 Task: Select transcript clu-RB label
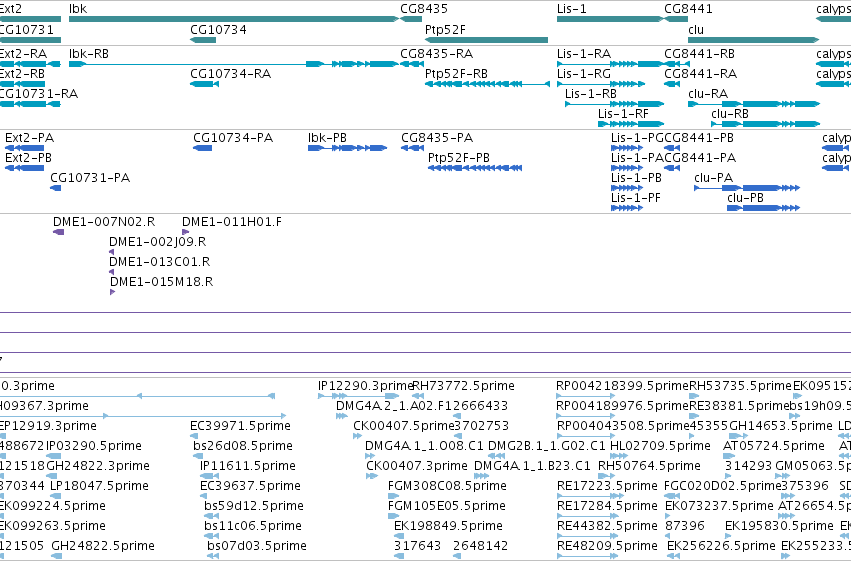(730, 114)
